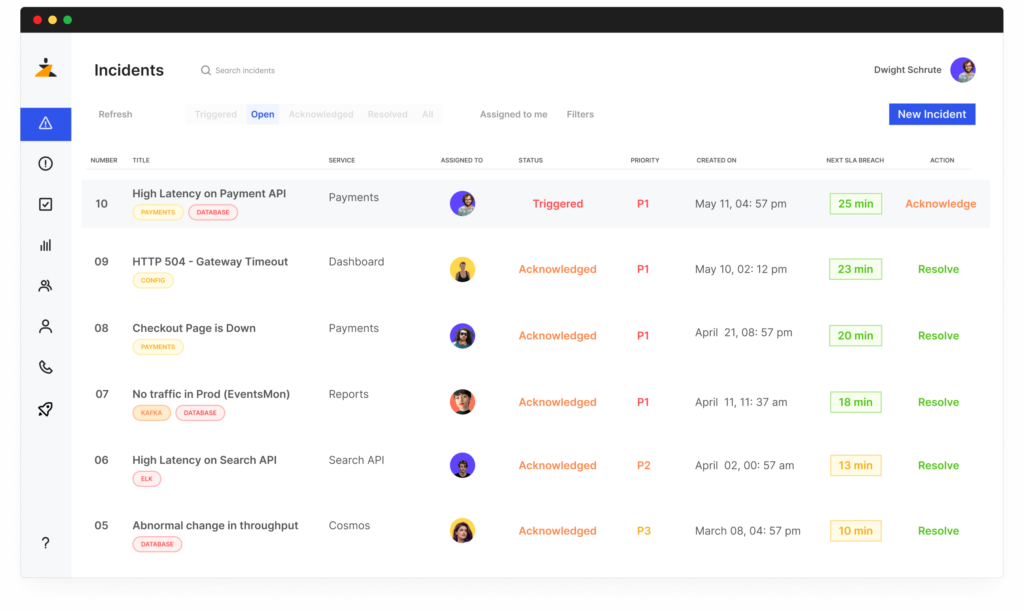Image resolution: width=1024 pixels, height=612 pixels.
Task: Acknowledge incident 10
Action: (x=940, y=204)
